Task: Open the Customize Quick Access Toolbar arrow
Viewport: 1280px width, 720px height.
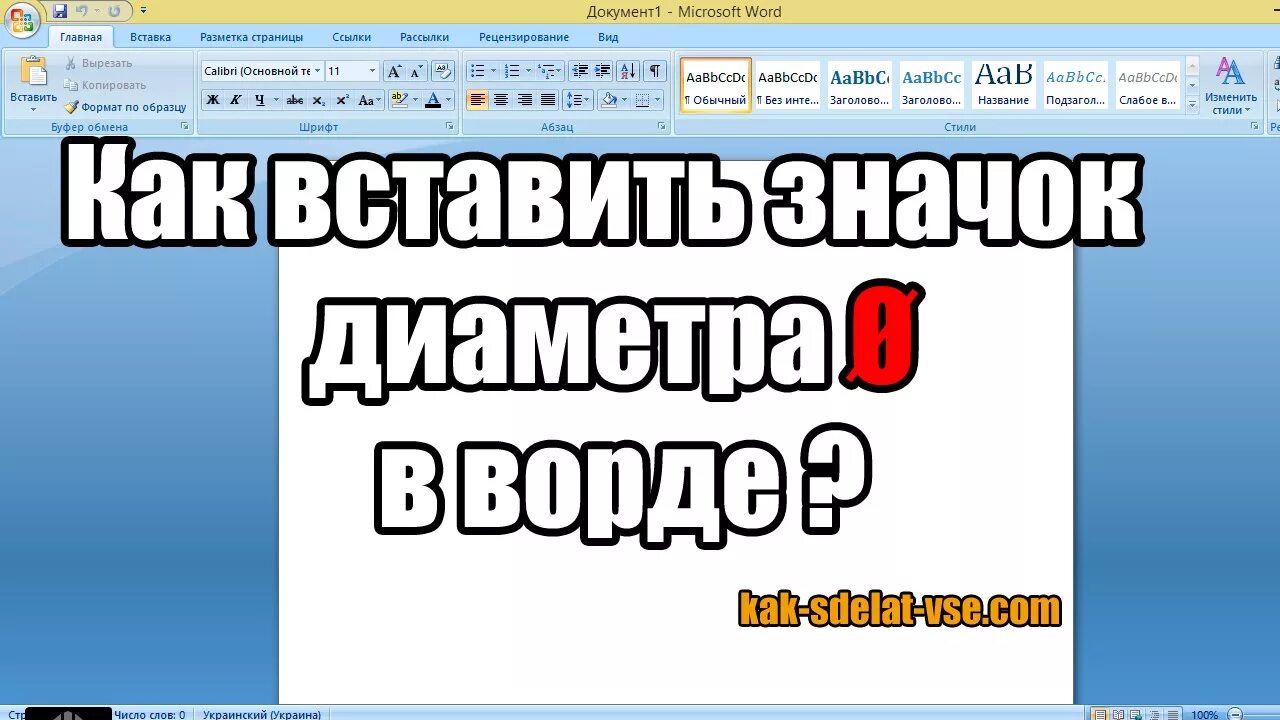Action: coord(144,11)
